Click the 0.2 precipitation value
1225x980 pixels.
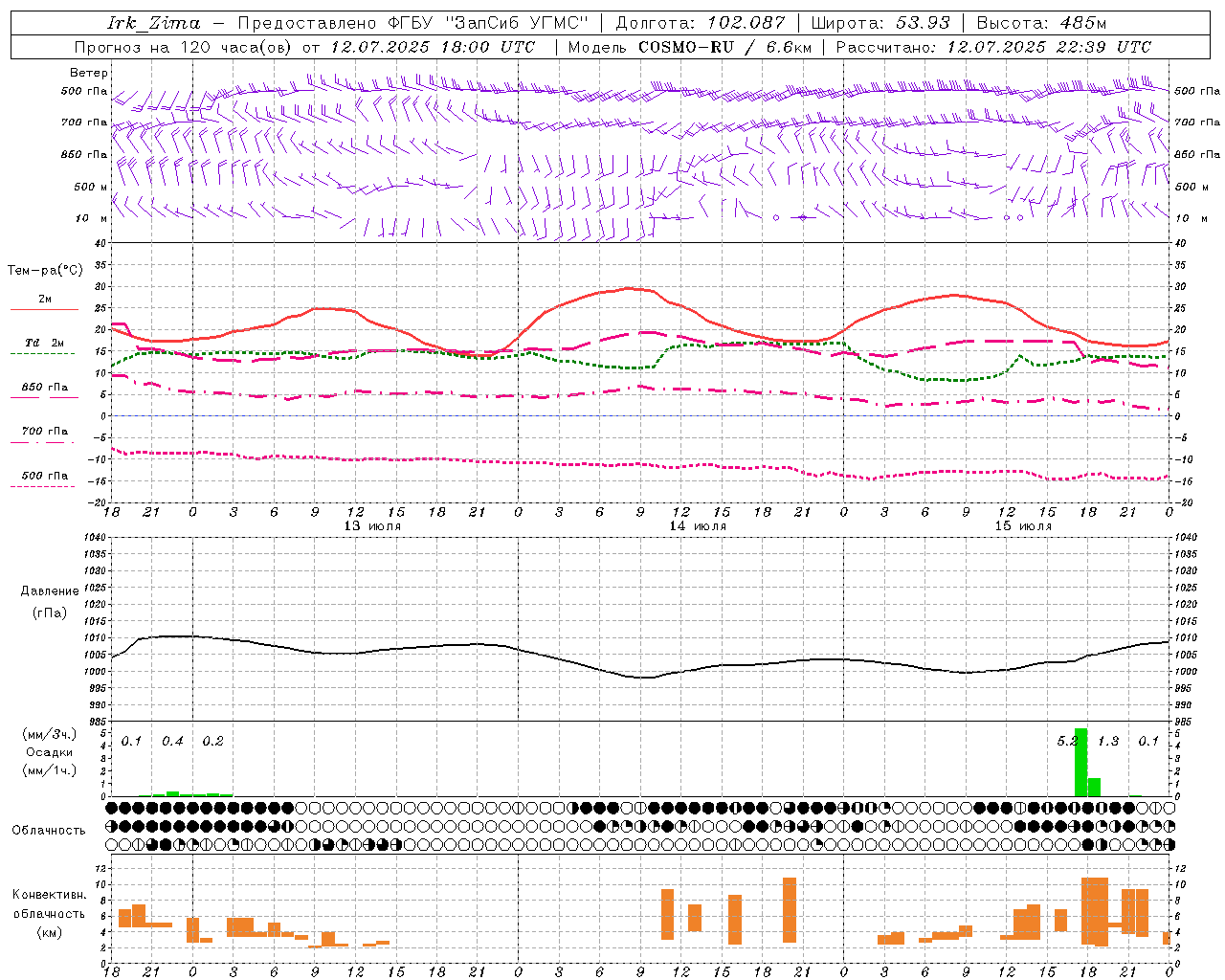tap(212, 742)
